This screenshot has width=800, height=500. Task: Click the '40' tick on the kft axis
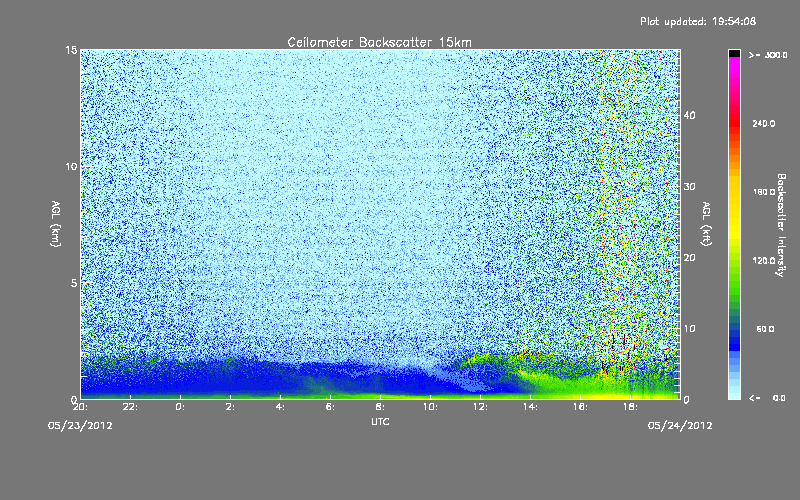(689, 116)
